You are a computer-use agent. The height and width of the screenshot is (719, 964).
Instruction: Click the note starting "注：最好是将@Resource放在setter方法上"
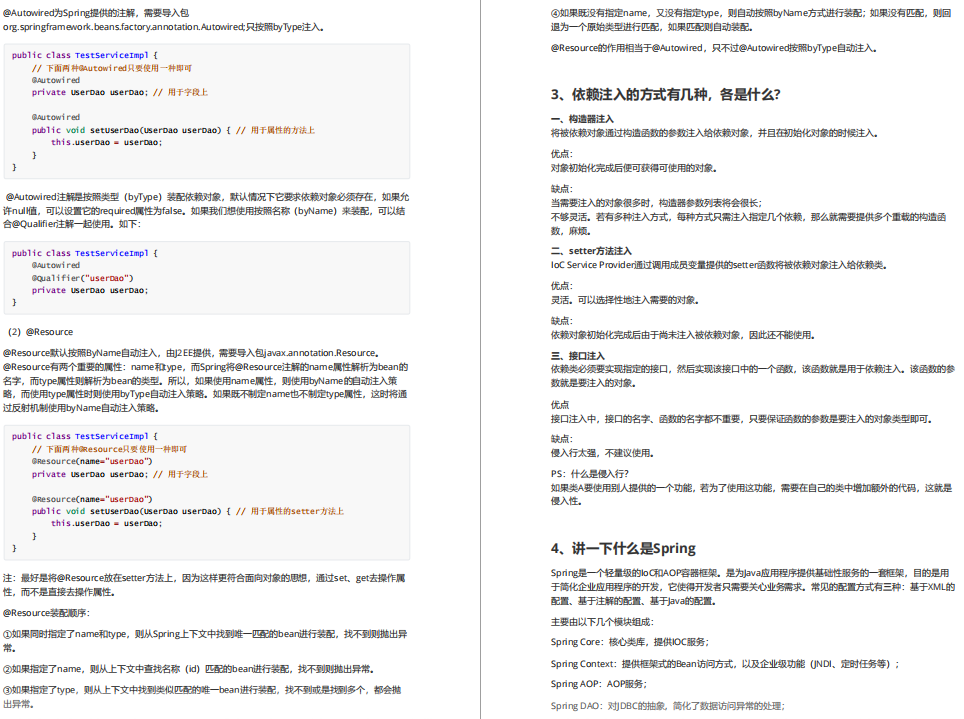pos(204,585)
